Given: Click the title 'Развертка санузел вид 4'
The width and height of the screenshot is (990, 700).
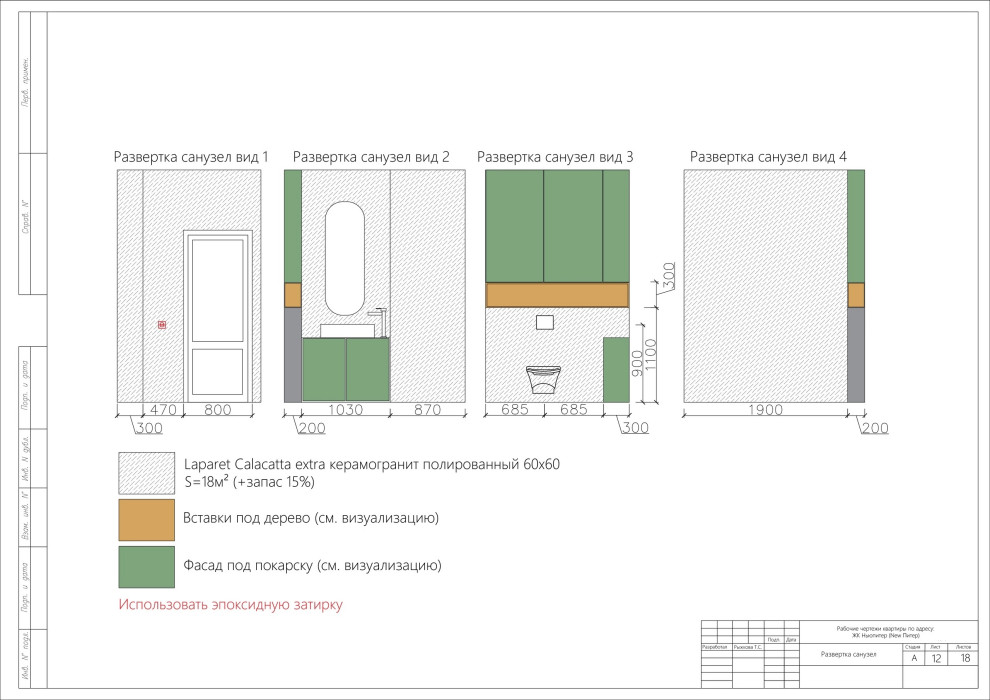Looking at the screenshot, I should [768, 157].
